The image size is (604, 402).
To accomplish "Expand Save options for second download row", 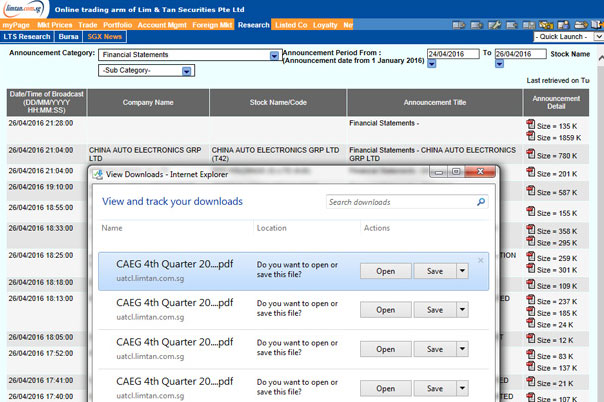I will click(462, 310).
